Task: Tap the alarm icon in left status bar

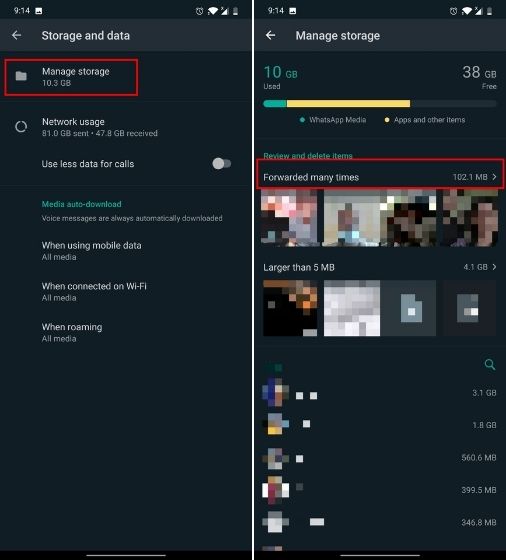Action: click(199, 11)
